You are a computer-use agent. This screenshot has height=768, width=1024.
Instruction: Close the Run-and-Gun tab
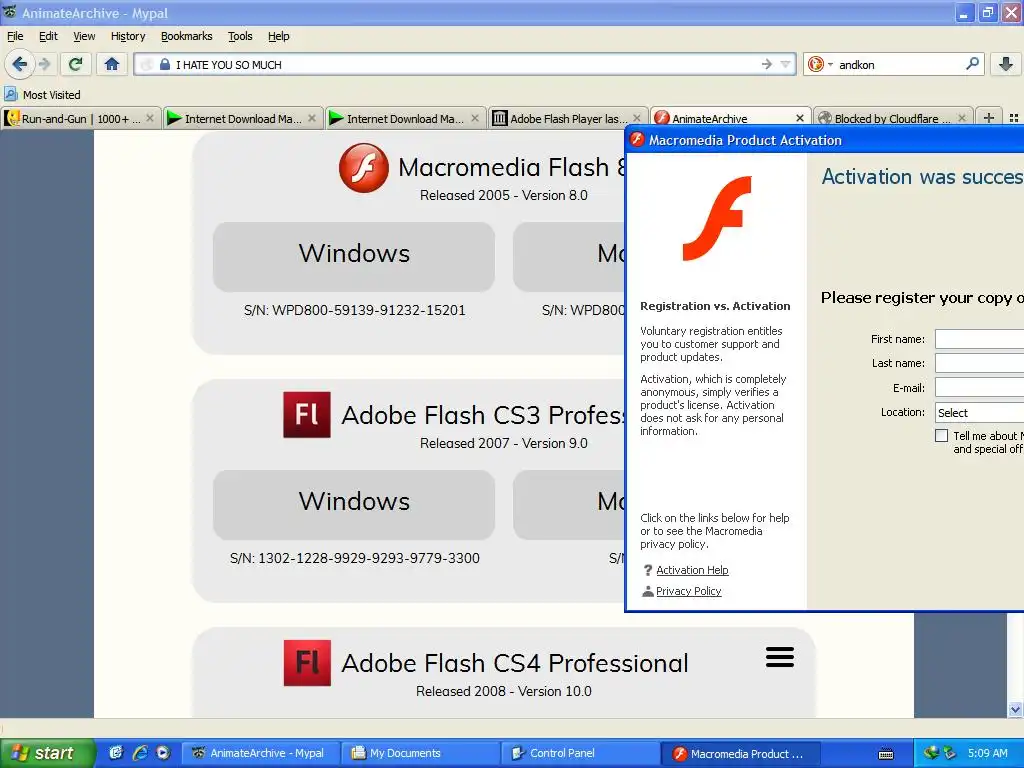click(150, 118)
